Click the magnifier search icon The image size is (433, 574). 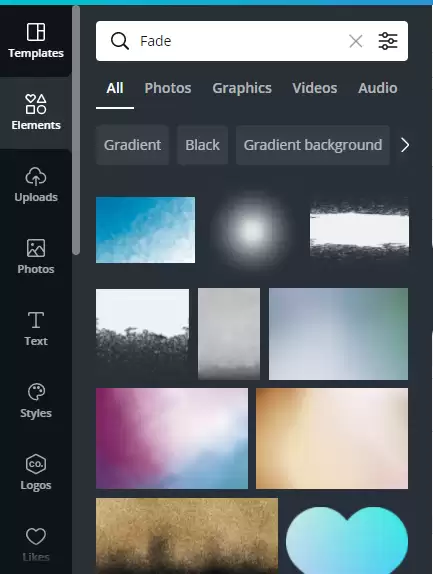click(120, 41)
